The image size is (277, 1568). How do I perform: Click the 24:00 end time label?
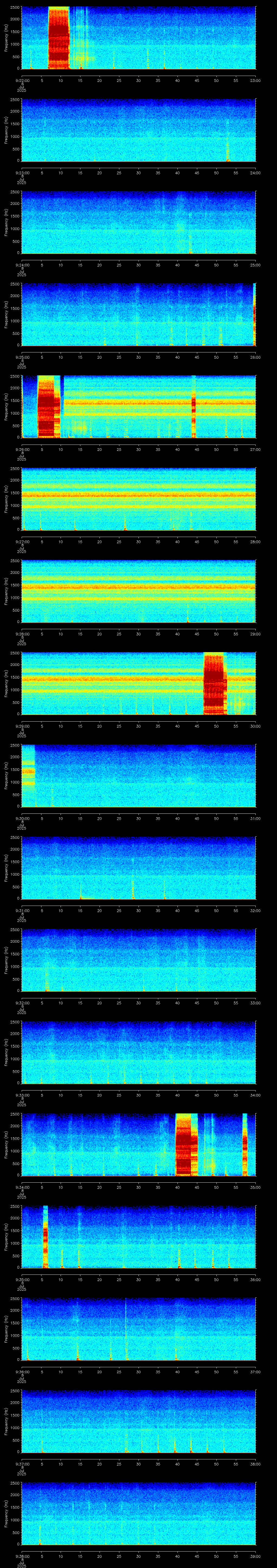(255, 173)
